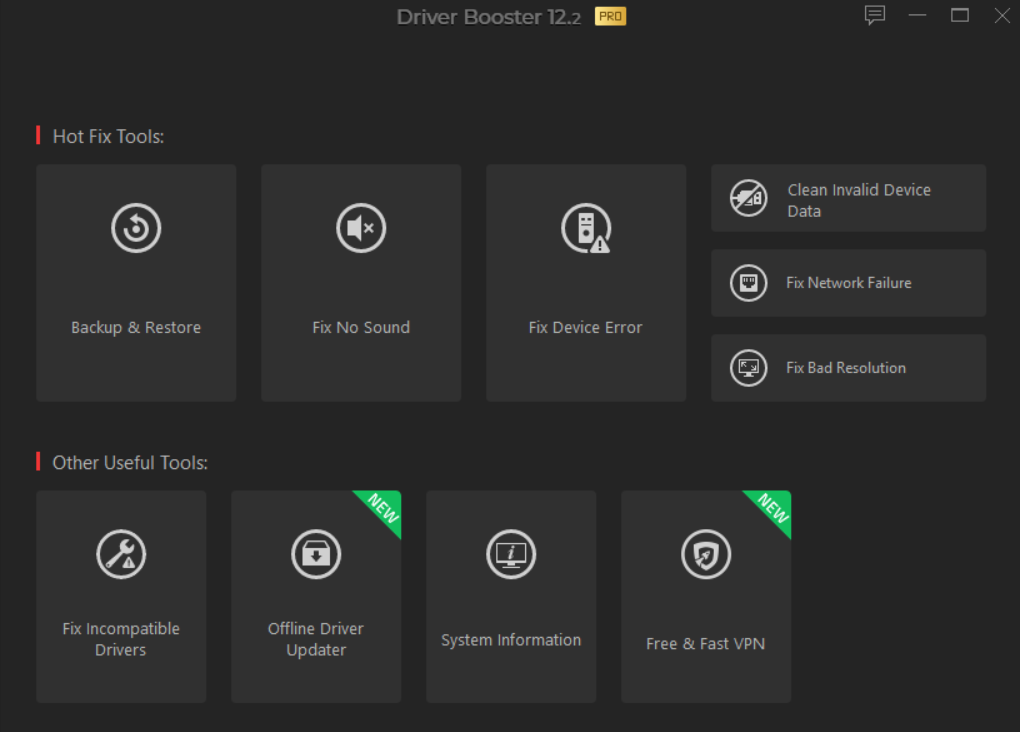
Task: Click the Free & Fast VPN shield icon
Action: pyautogui.click(x=706, y=554)
